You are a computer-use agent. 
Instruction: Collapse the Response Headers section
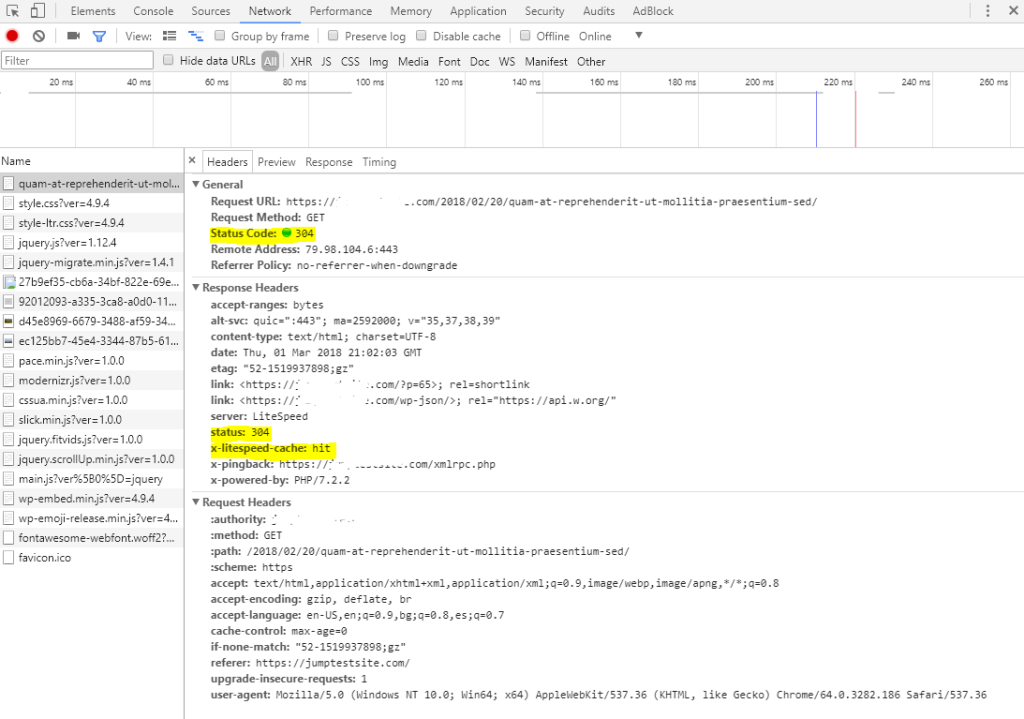click(x=196, y=288)
